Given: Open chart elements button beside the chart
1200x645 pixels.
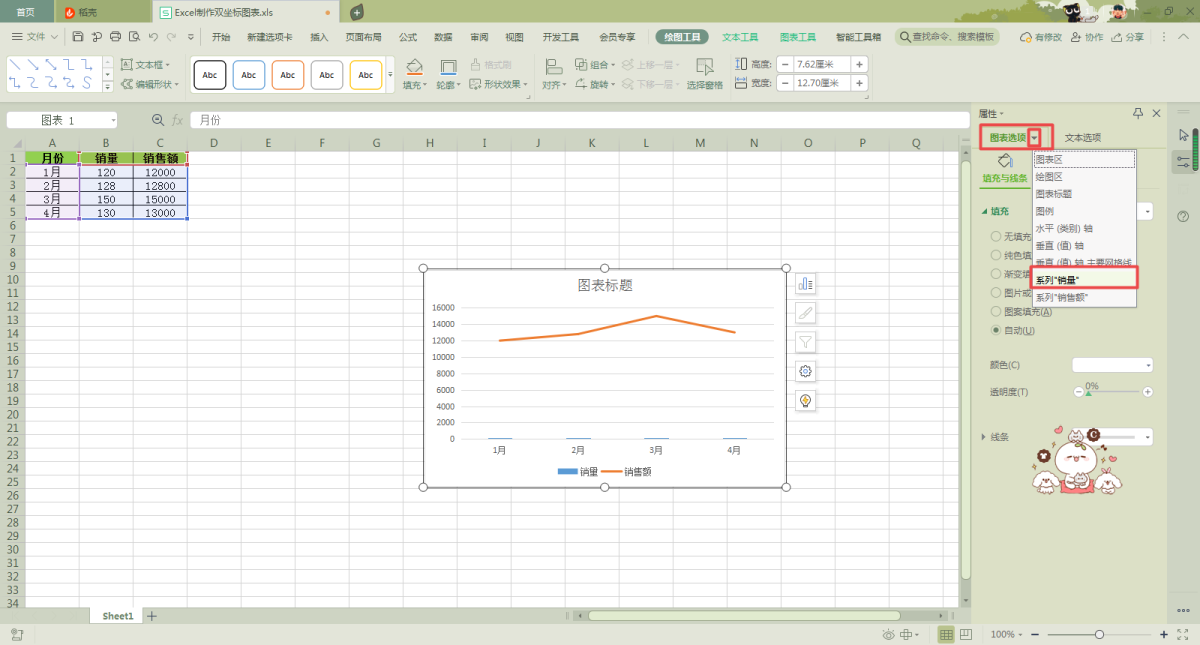Looking at the screenshot, I should [805, 284].
